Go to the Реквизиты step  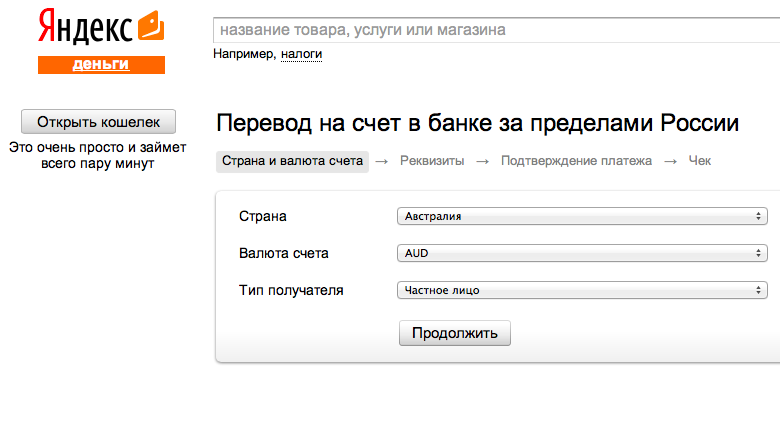click(432, 161)
